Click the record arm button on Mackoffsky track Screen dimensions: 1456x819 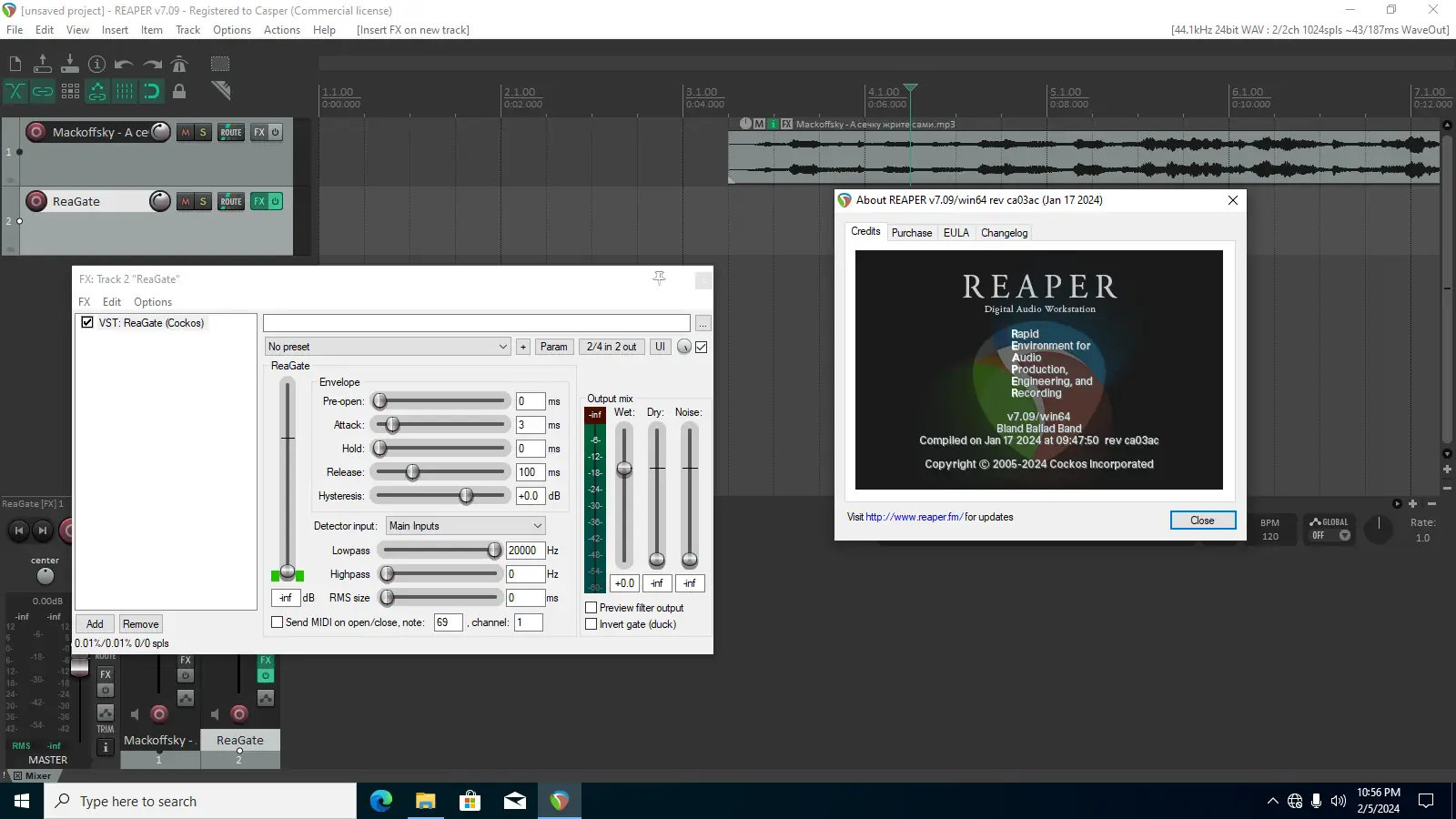(36, 132)
